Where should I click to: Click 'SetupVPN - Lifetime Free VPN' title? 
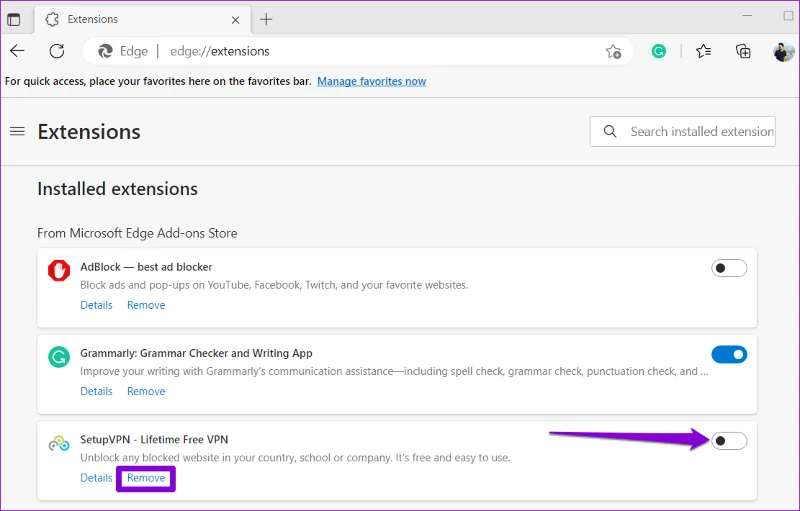tap(154, 440)
